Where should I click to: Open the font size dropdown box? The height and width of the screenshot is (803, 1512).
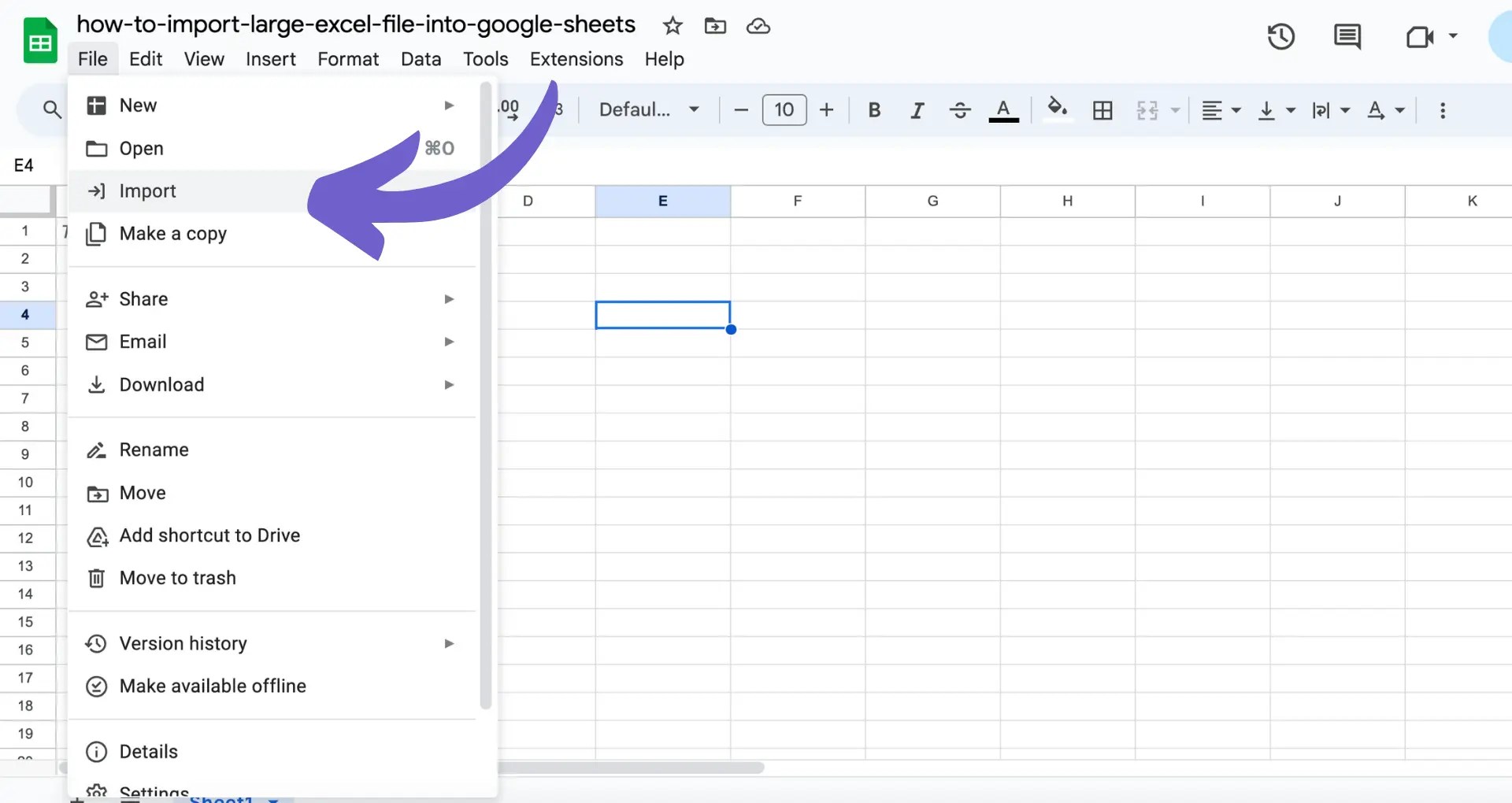pos(784,109)
